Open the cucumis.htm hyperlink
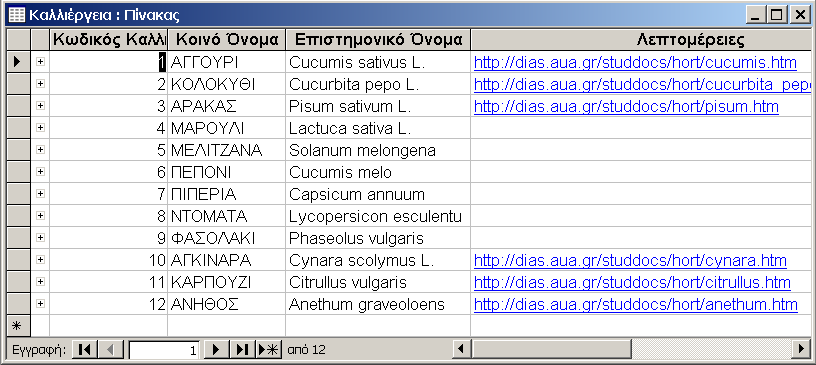 [635, 63]
